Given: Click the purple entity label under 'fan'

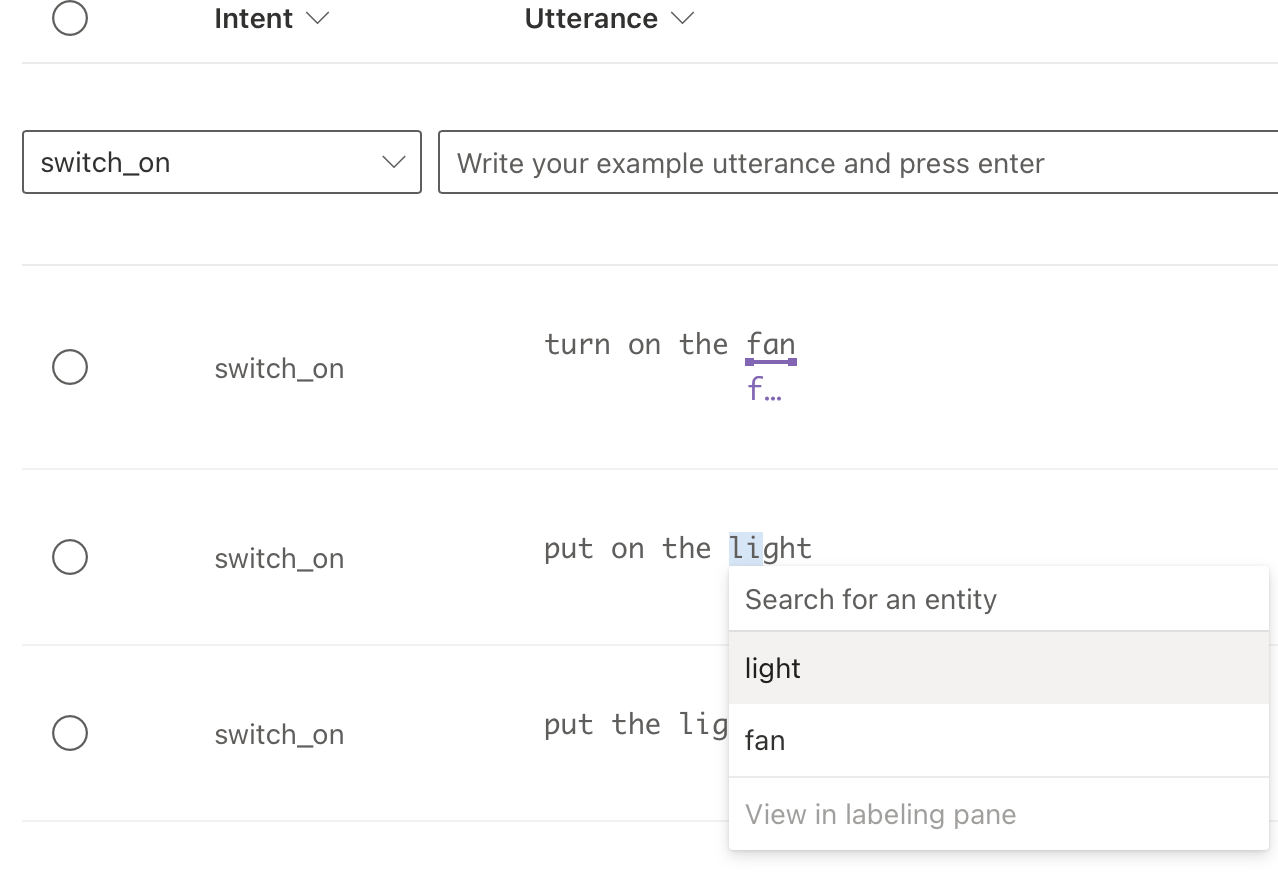Looking at the screenshot, I should [x=765, y=390].
